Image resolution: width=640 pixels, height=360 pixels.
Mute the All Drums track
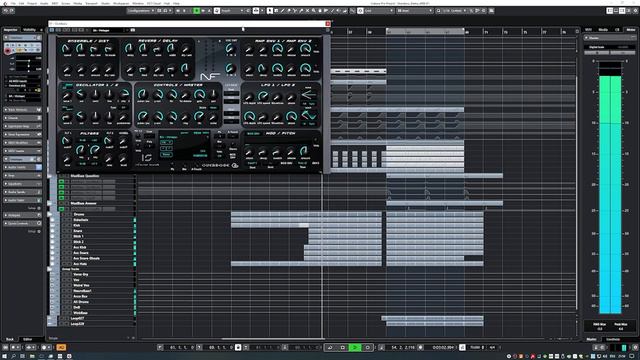click(64, 302)
